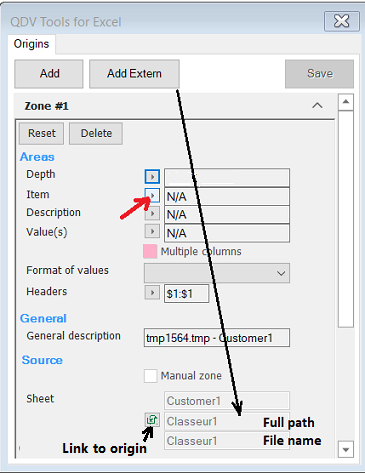This screenshot has width=365, height=473.
Task: Click the Item N/A input field
Action: tap(227, 197)
